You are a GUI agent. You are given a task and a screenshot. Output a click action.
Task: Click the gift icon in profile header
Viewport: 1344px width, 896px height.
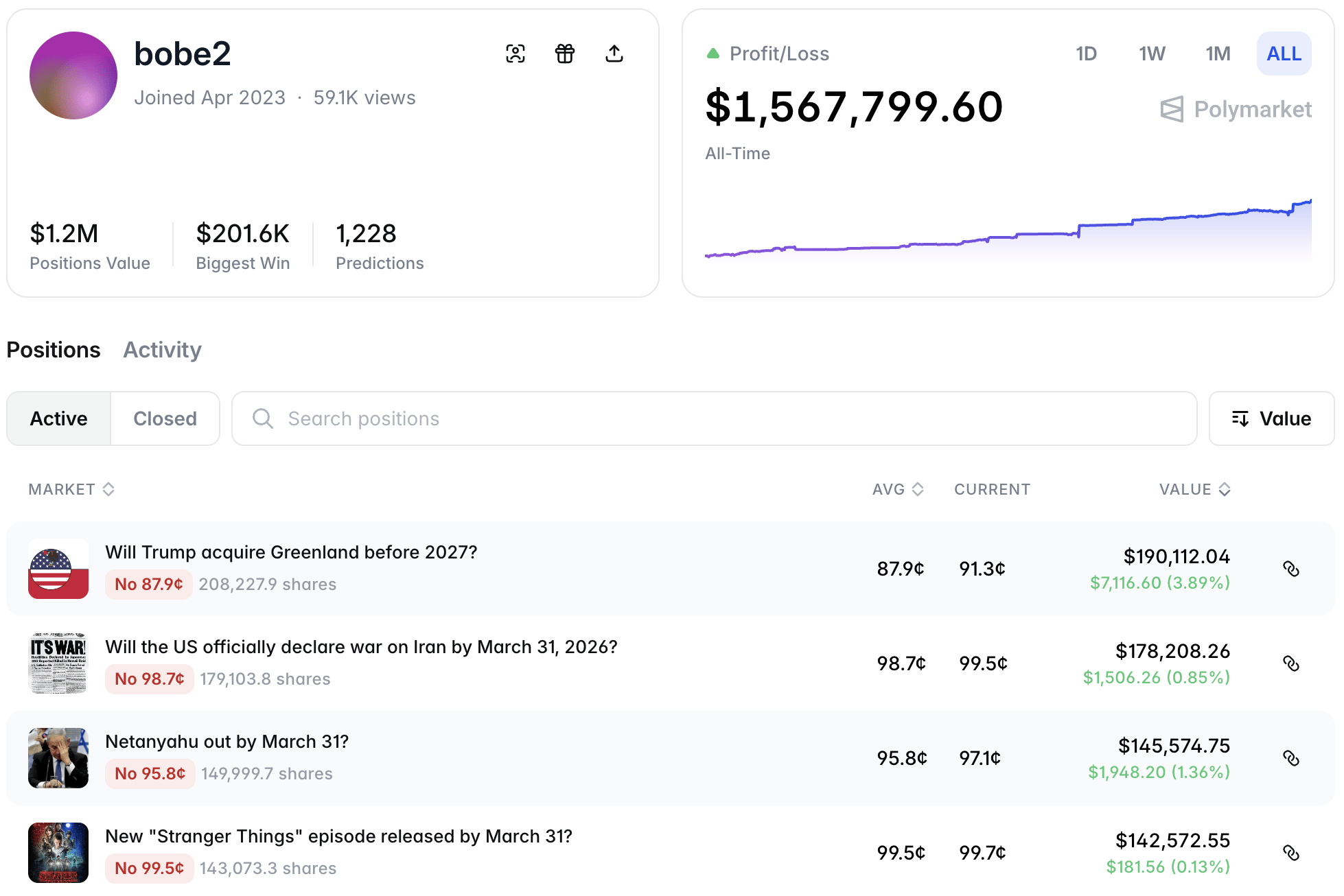[564, 54]
